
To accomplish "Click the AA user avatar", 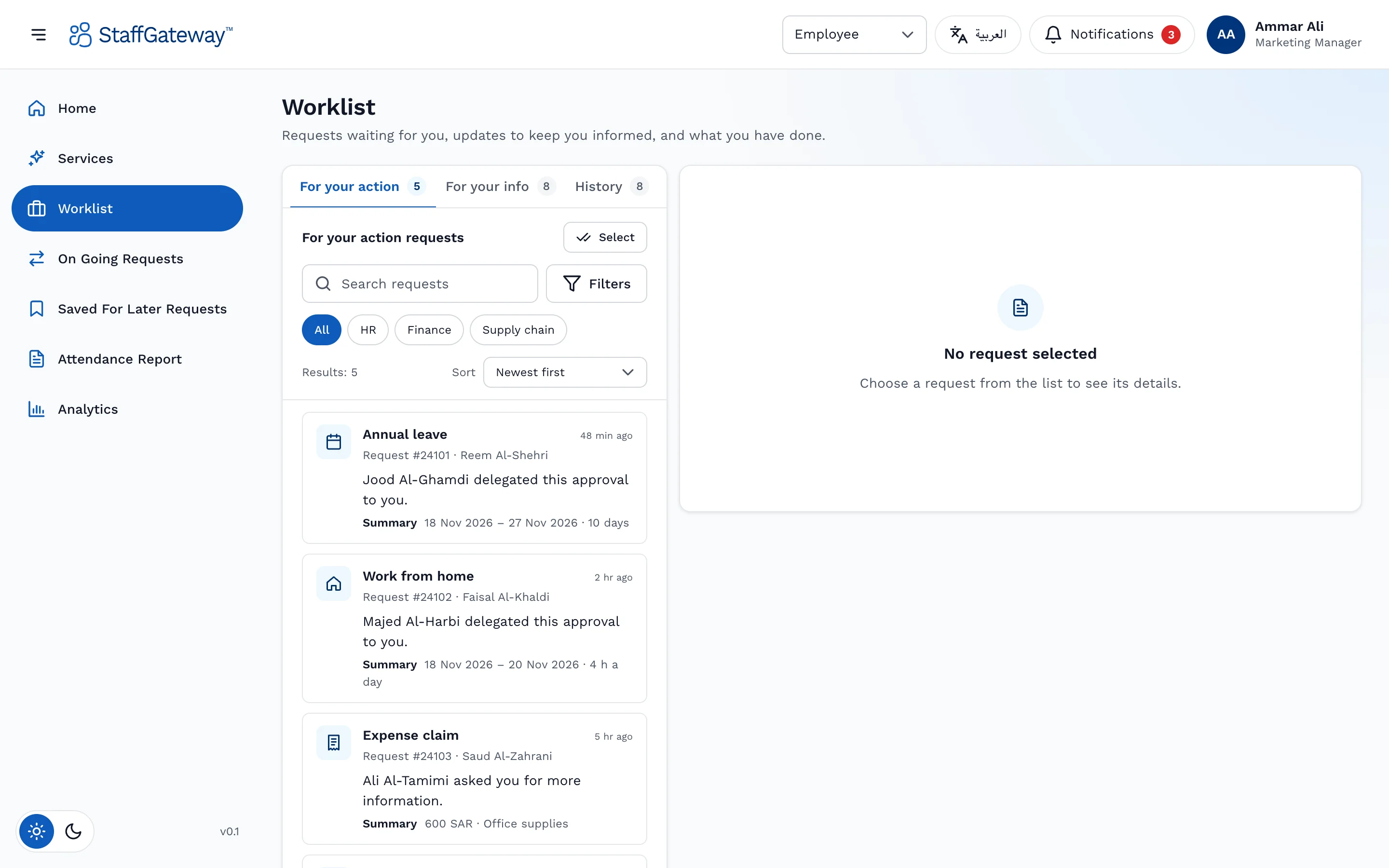I will coord(1226,34).
